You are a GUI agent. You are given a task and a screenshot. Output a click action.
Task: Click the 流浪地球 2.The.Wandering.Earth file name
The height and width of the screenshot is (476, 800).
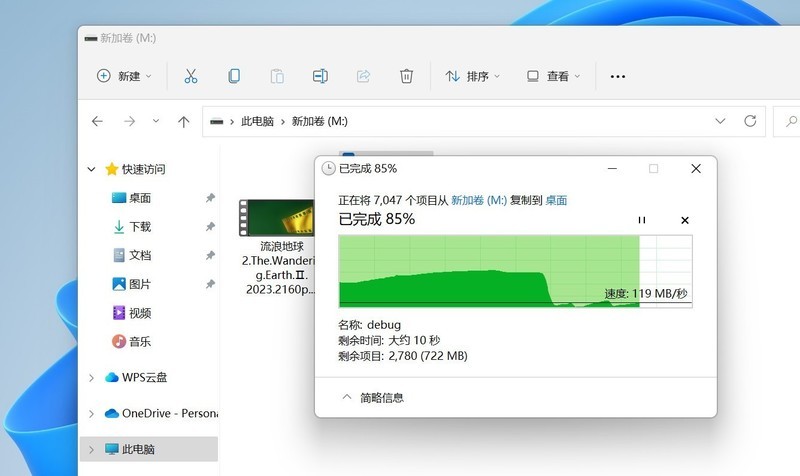click(280, 268)
